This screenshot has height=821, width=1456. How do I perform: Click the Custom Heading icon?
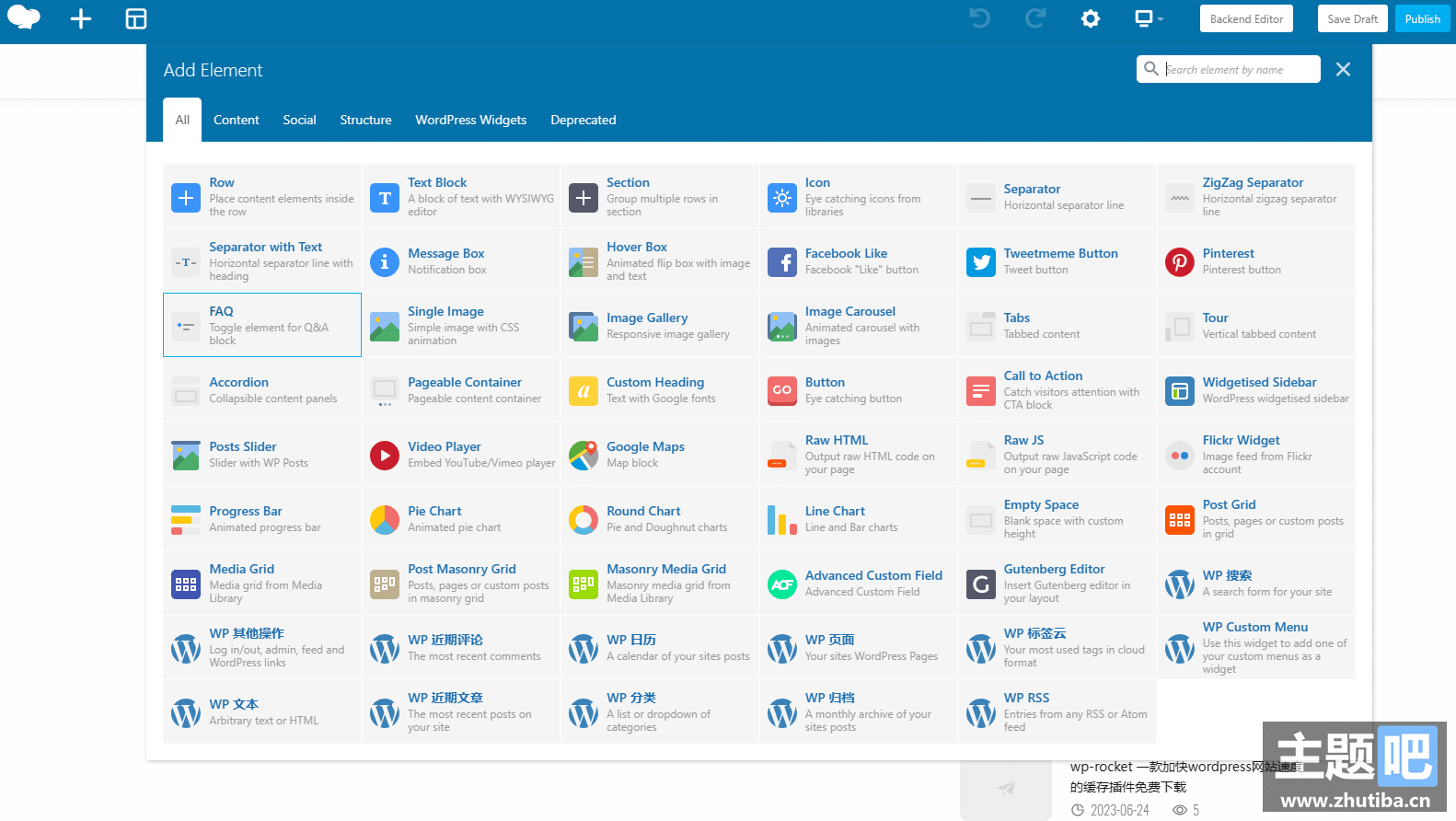click(584, 391)
